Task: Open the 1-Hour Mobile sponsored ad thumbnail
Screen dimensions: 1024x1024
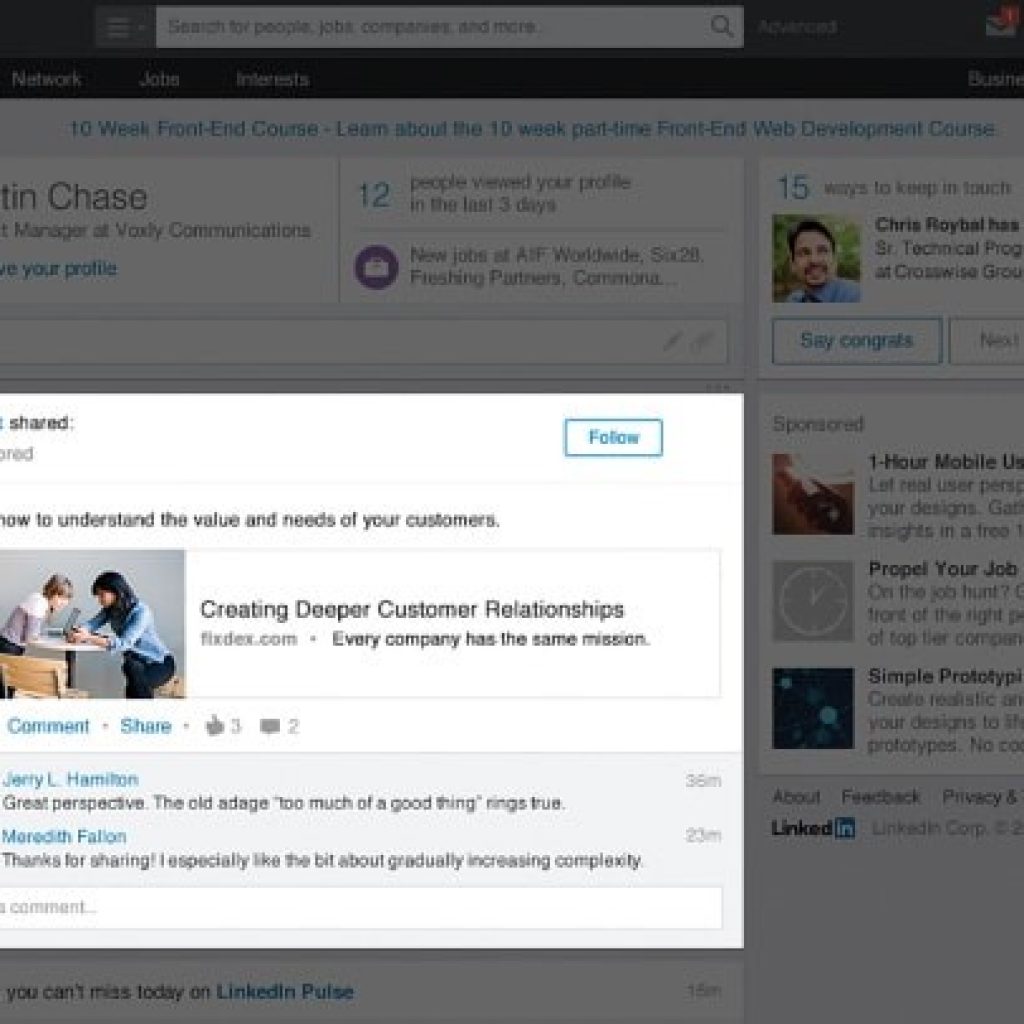Action: (813, 494)
